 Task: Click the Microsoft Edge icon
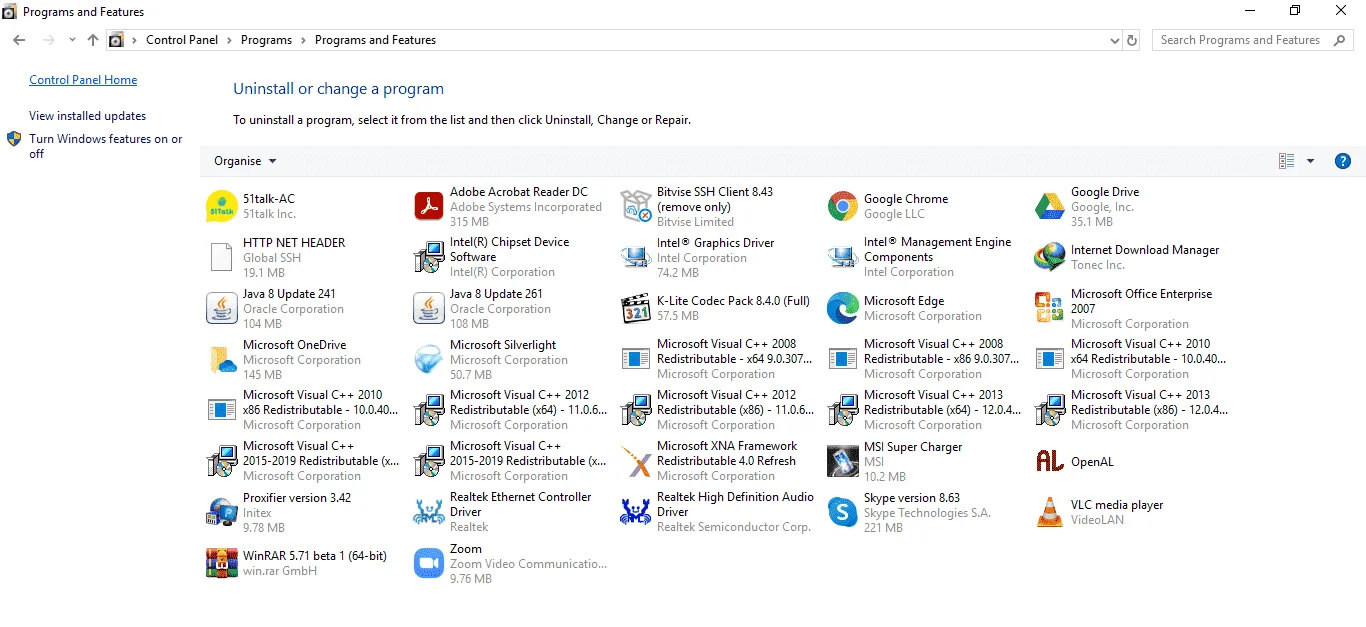coord(843,308)
